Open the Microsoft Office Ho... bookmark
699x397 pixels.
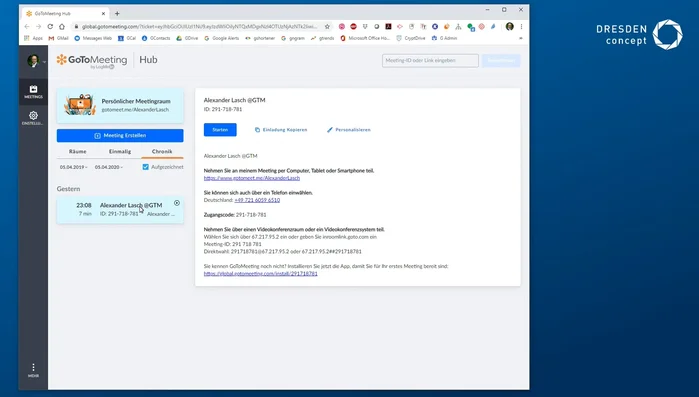click(365, 38)
